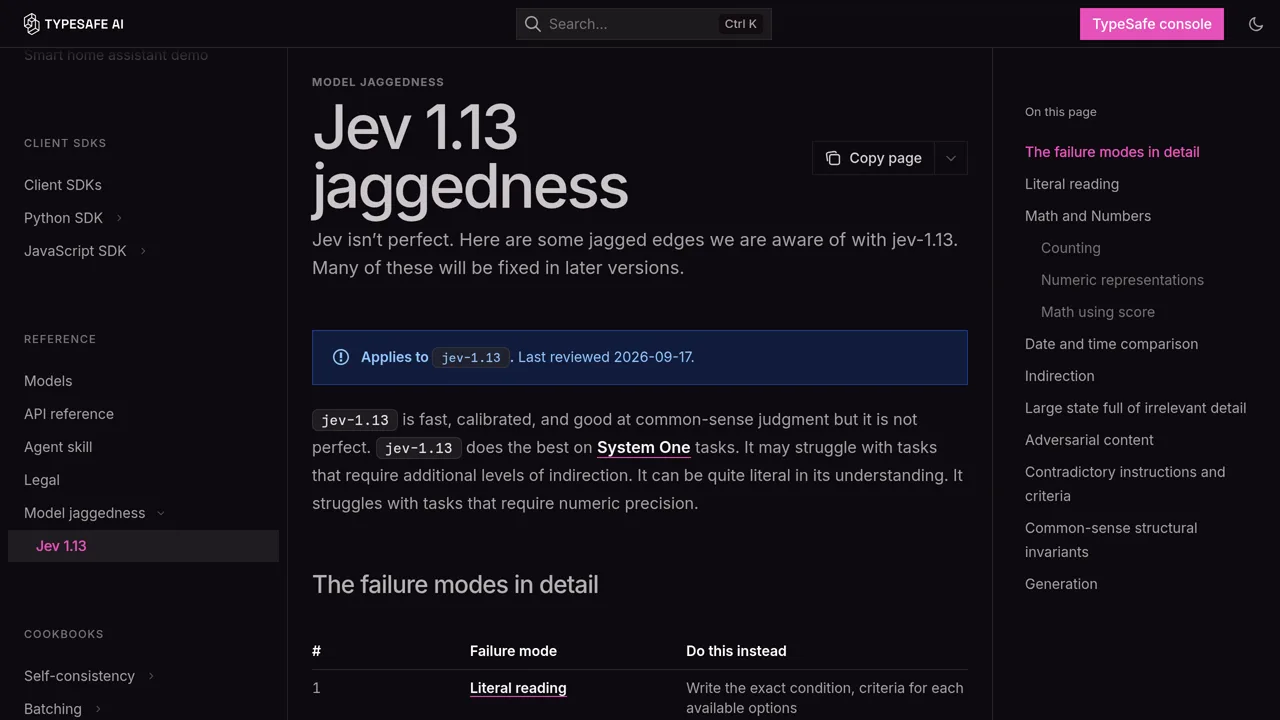Follow the System One link

click(x=644, y=447)
